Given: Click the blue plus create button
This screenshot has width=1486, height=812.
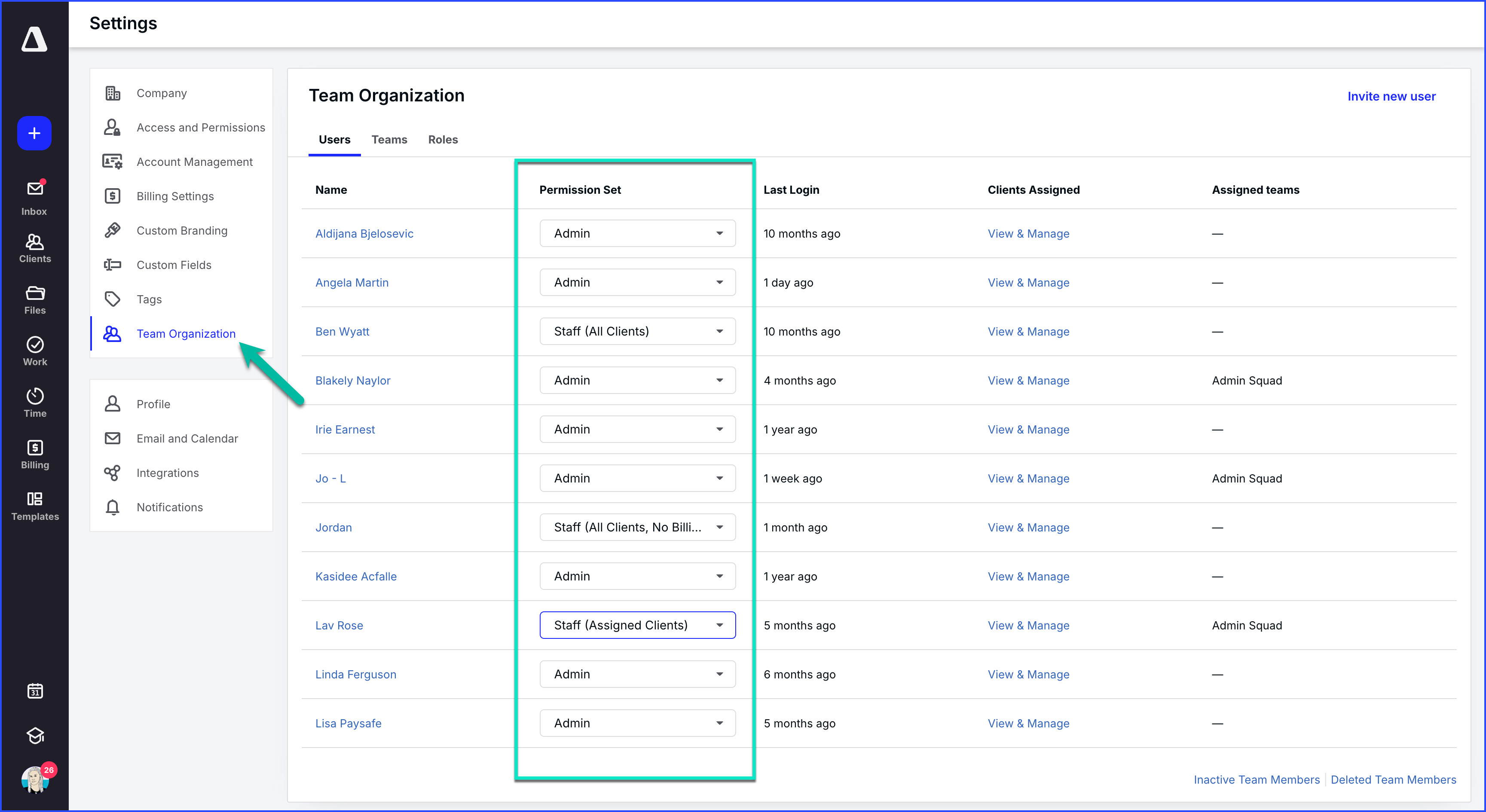Looking at the screenshot, I should pyautogui.click(x=34, y=133).
